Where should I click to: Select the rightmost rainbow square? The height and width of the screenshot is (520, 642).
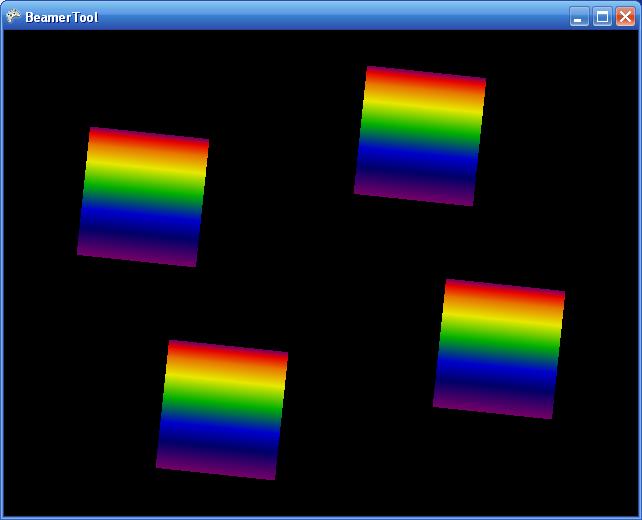499,349
